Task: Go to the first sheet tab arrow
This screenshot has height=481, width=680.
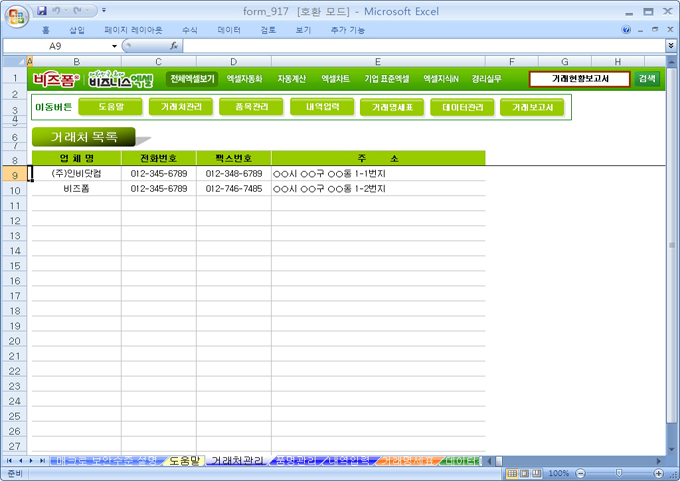Action: click(11, 460)
